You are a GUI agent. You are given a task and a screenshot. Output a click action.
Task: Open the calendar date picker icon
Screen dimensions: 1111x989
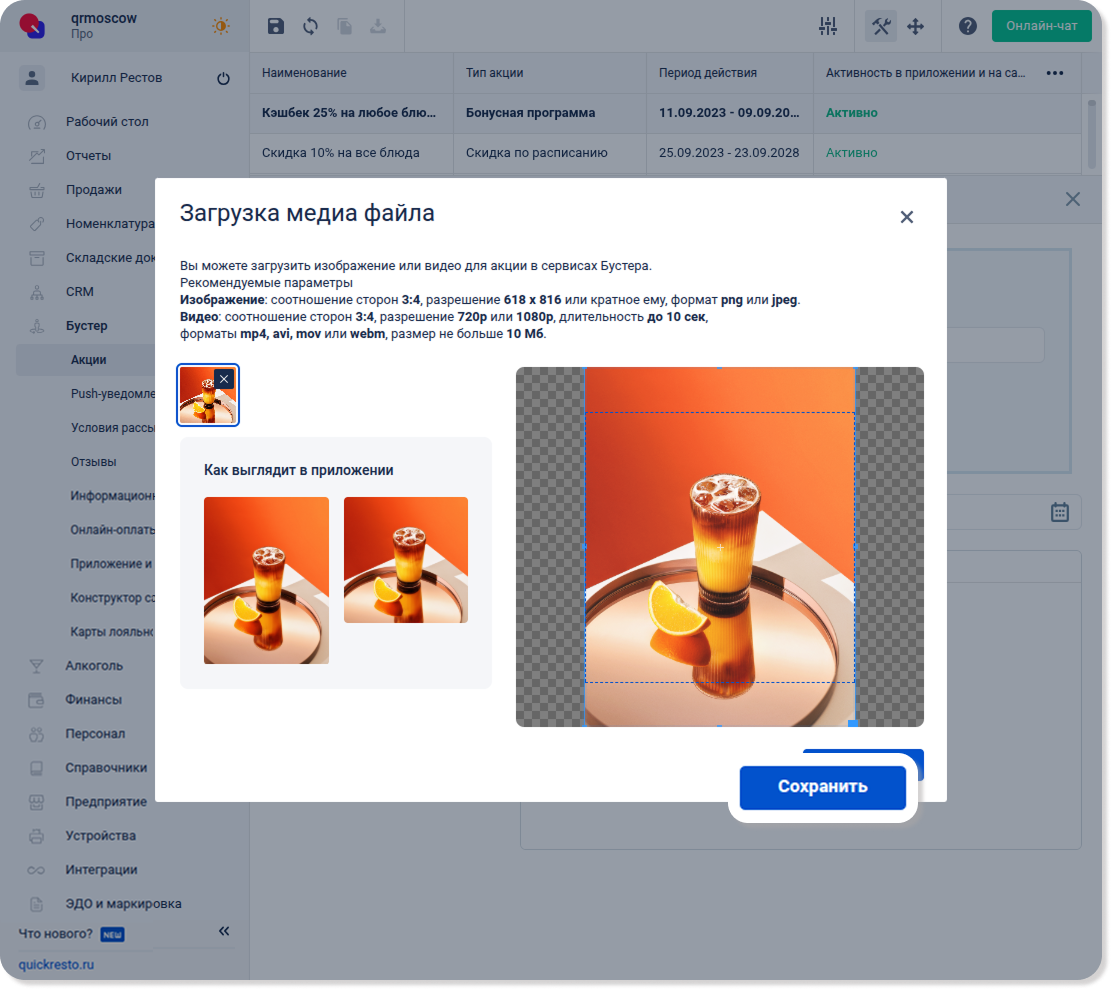point(1060,512)
